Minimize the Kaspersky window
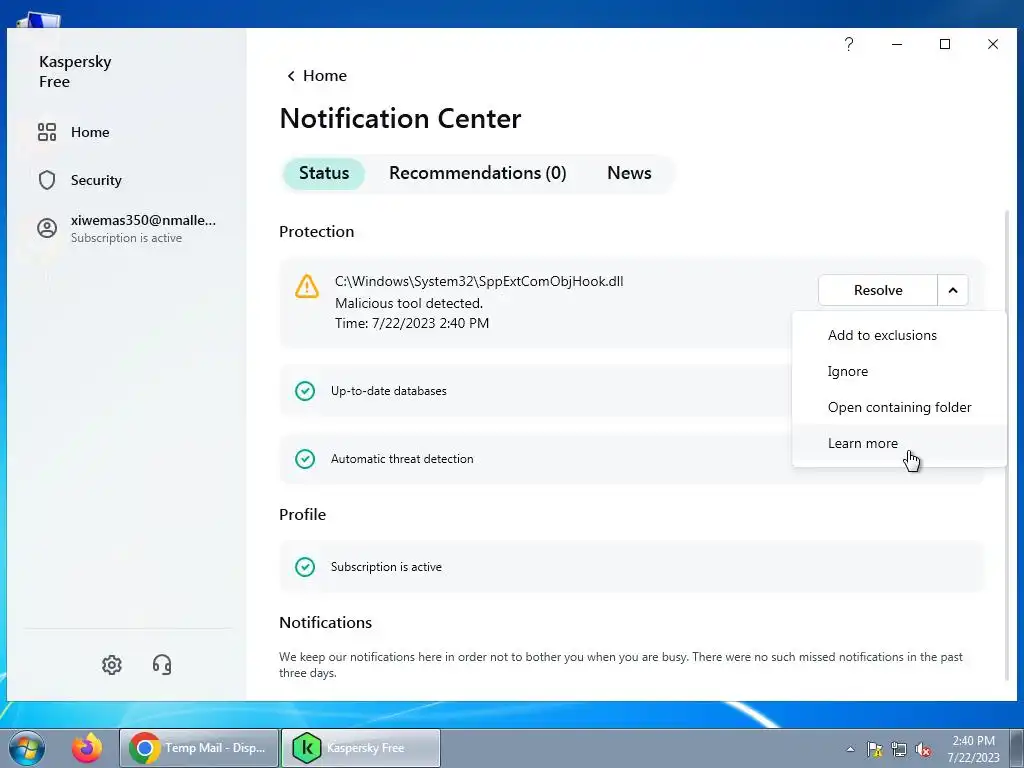 pyautogui.click(x=897, y=44)
